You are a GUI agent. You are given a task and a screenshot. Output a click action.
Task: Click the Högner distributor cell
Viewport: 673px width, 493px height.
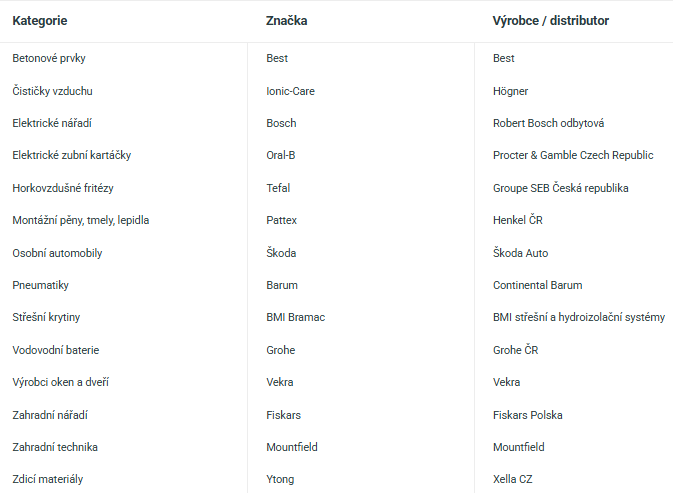click(x=510, y=91)
